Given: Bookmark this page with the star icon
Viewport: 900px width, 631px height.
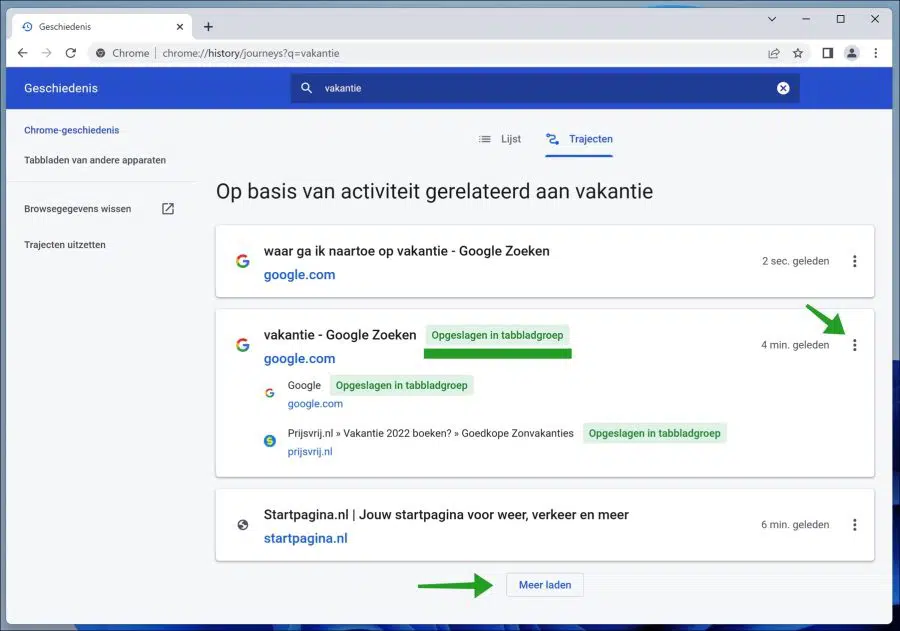Looking at the screenshot, I should tap(798, 53).
